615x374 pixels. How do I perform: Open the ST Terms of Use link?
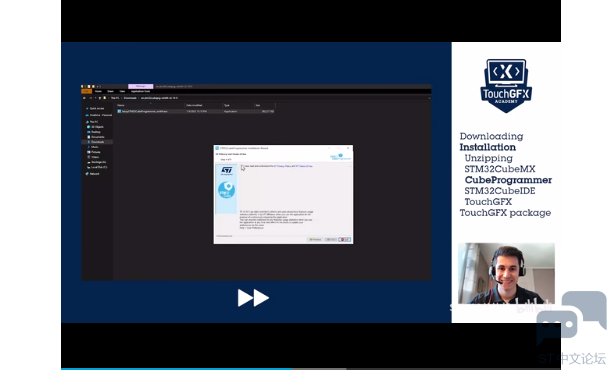(x=305, y=166)
